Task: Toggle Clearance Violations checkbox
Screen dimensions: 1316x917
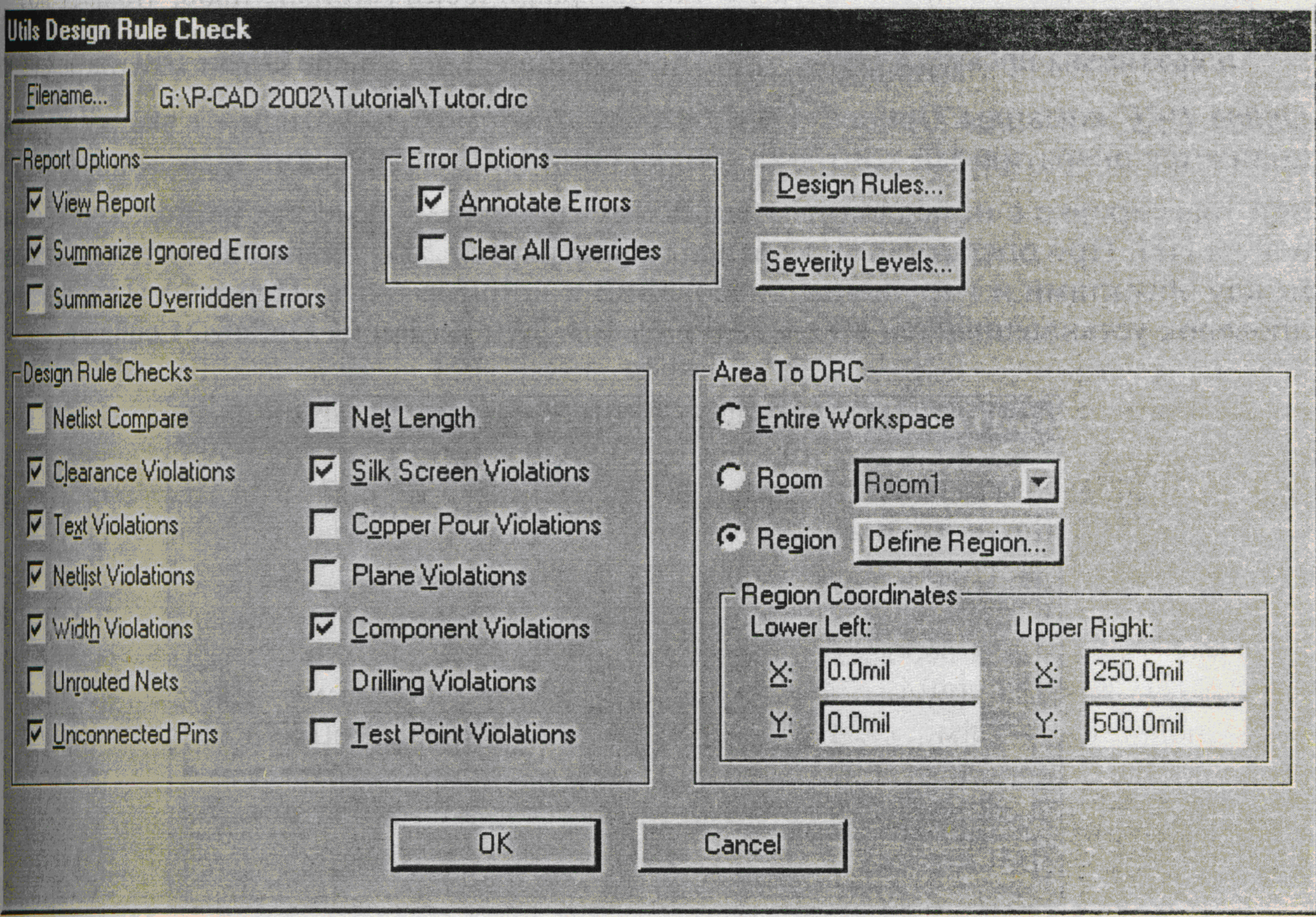Action: (36, 471)
